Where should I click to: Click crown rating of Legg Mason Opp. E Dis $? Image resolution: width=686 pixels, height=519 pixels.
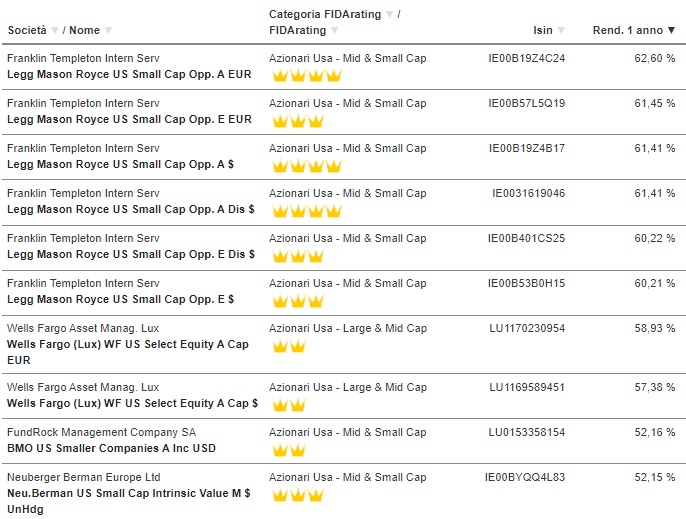tap(298, 256)
